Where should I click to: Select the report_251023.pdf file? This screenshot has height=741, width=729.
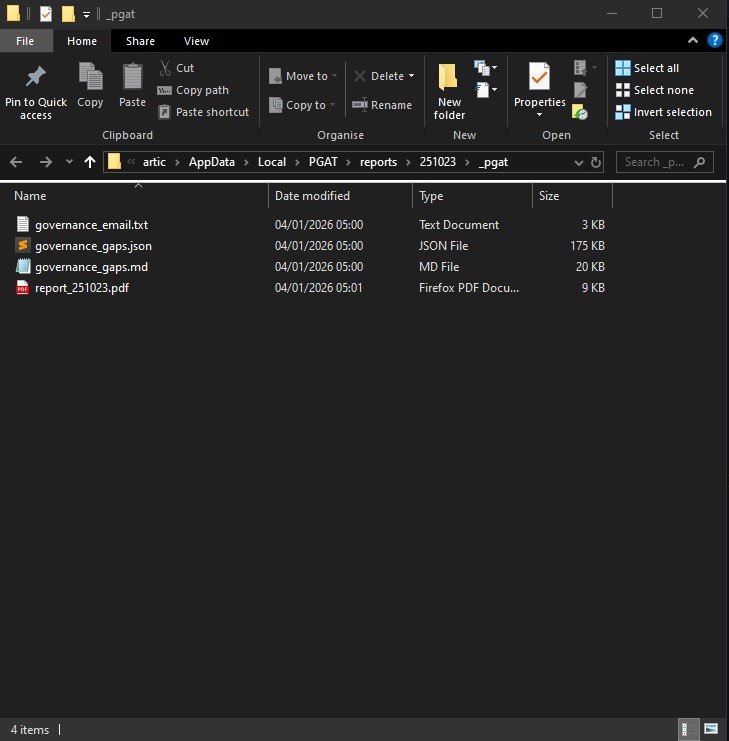click(82, 288)
